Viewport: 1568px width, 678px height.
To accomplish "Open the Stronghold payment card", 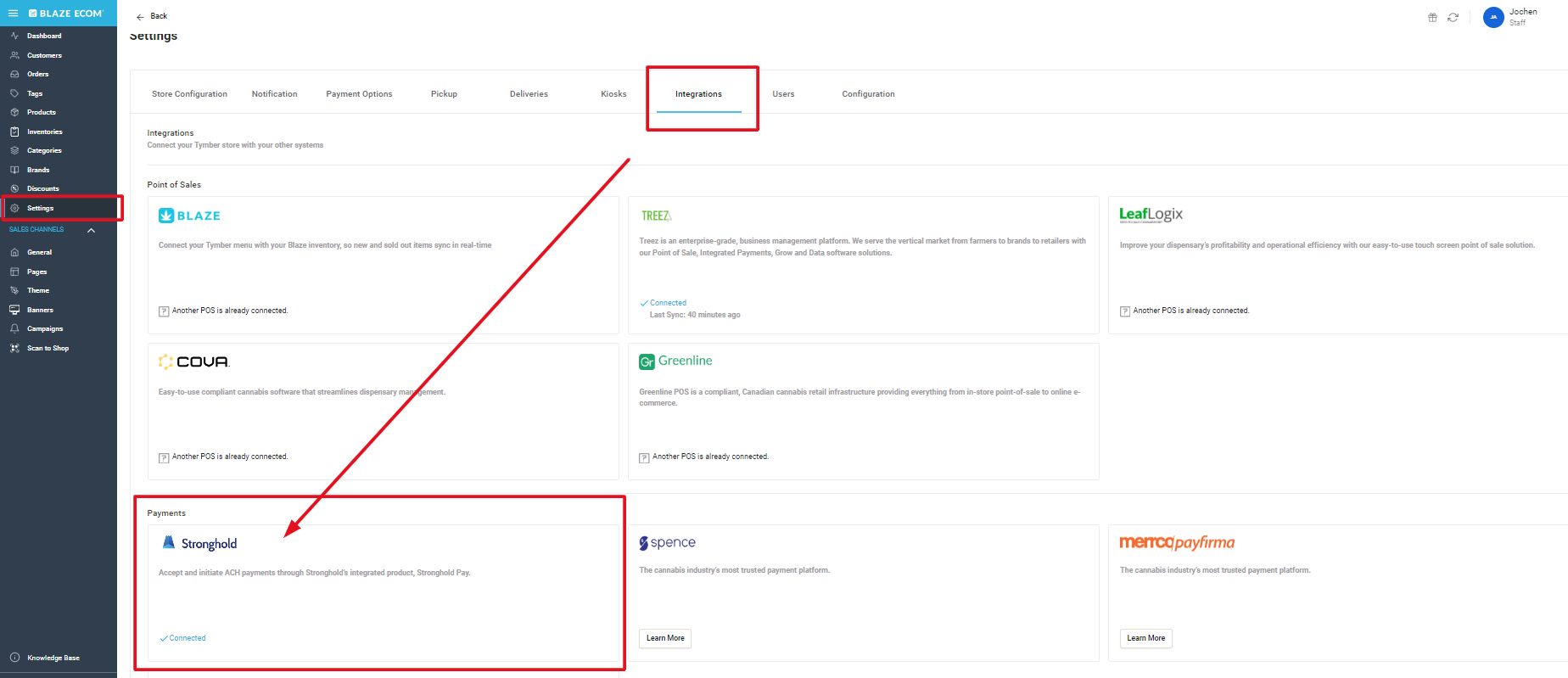I will point(383,593).
